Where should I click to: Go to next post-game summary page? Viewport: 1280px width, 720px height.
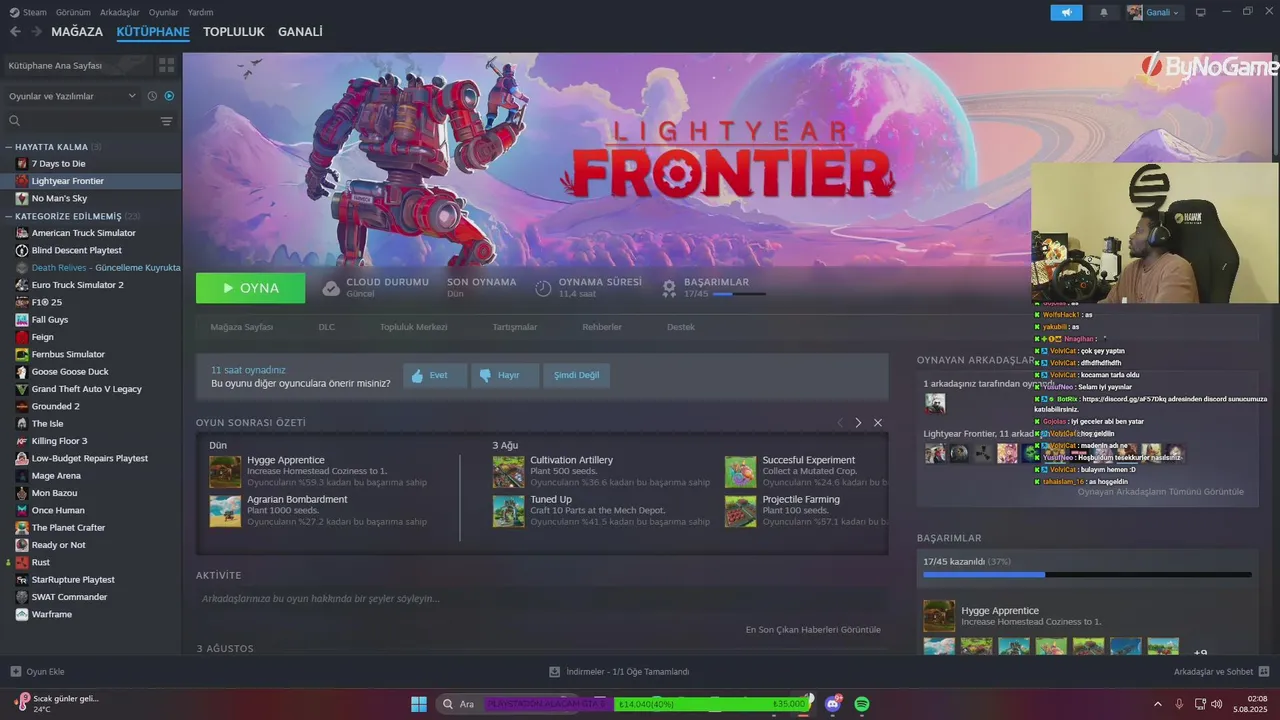click(x=858, y=423)
